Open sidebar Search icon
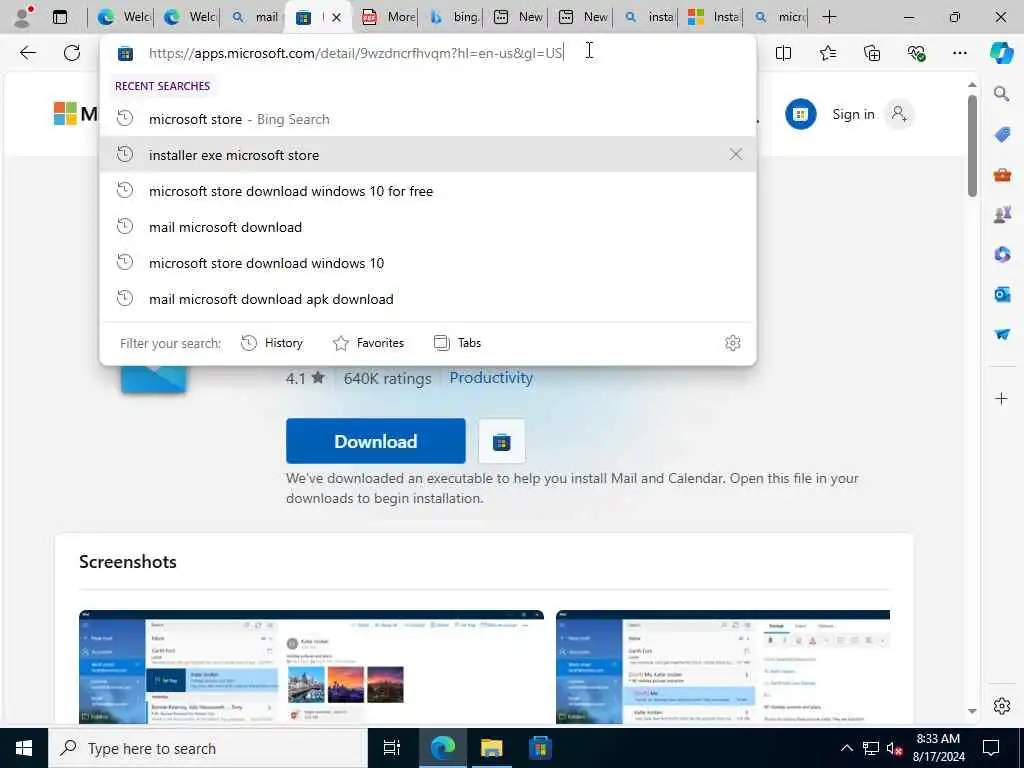Viewport: 1024px width, 768px height. point(1002,94)
